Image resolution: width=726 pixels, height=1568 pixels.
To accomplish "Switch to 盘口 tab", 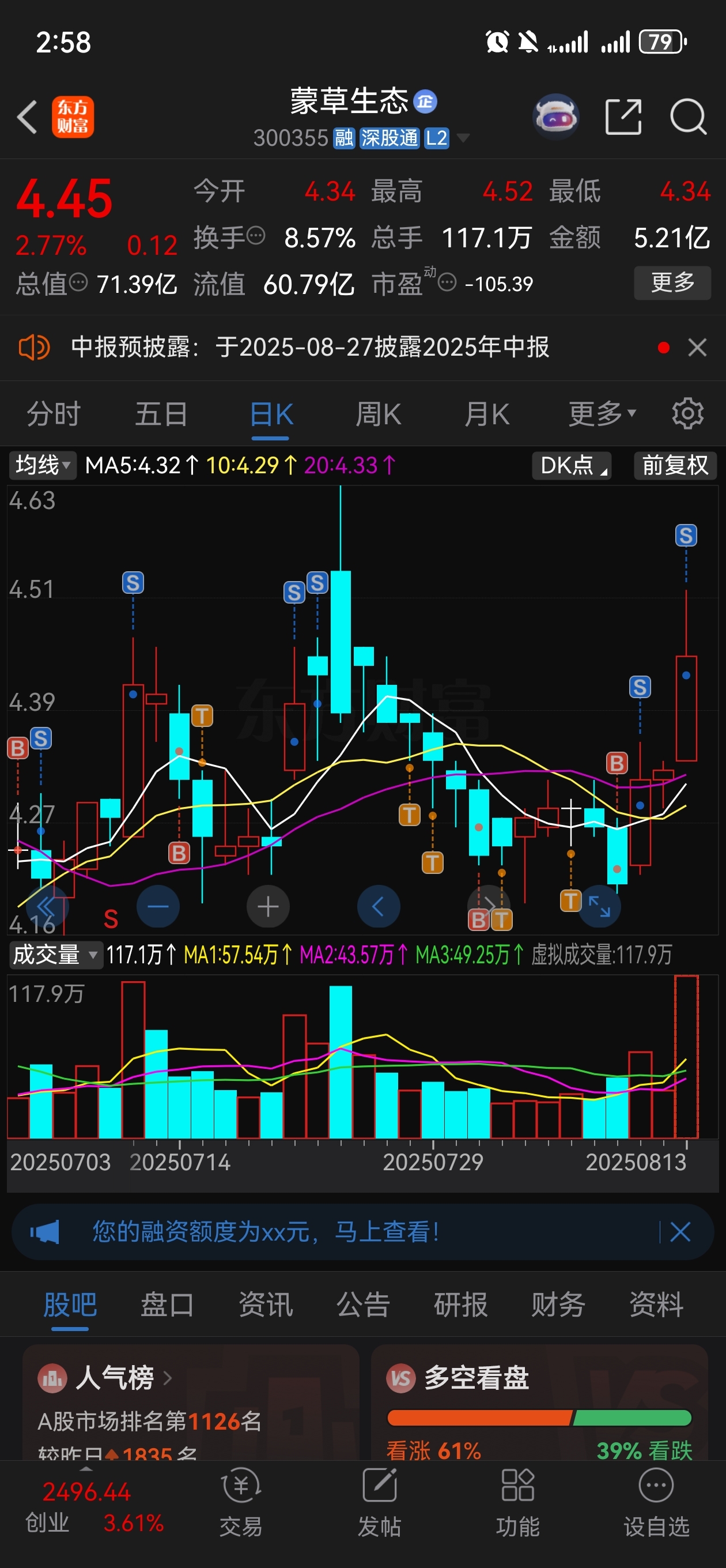I will click(167, 1305).
